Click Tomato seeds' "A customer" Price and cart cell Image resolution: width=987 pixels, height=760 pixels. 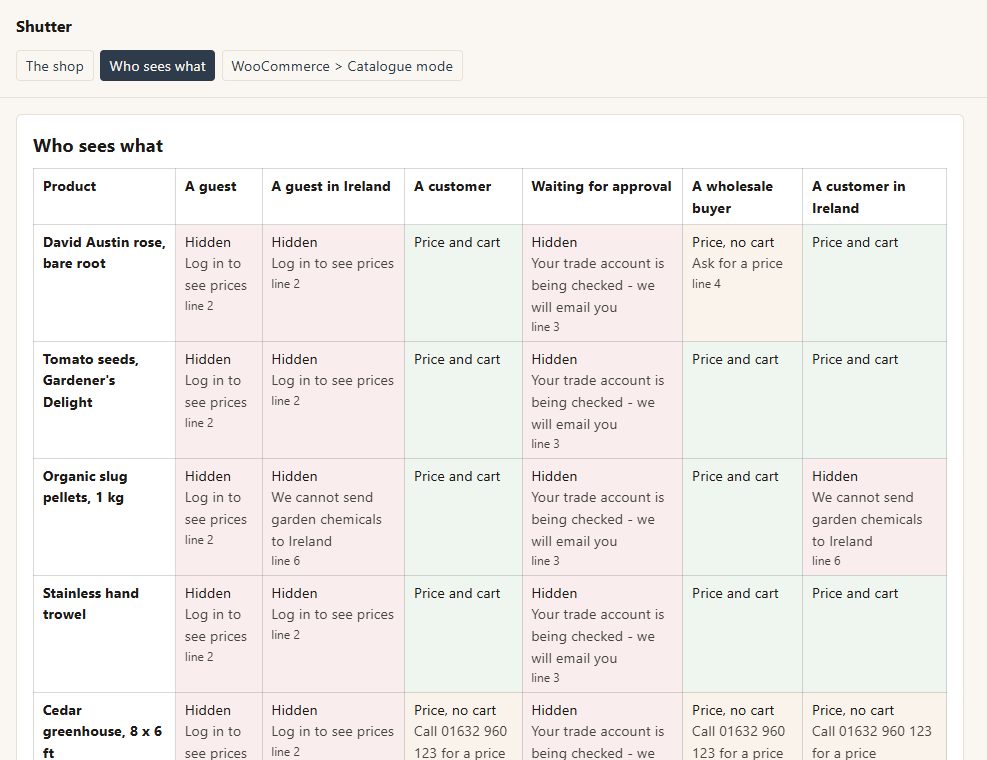coord(463,400)
